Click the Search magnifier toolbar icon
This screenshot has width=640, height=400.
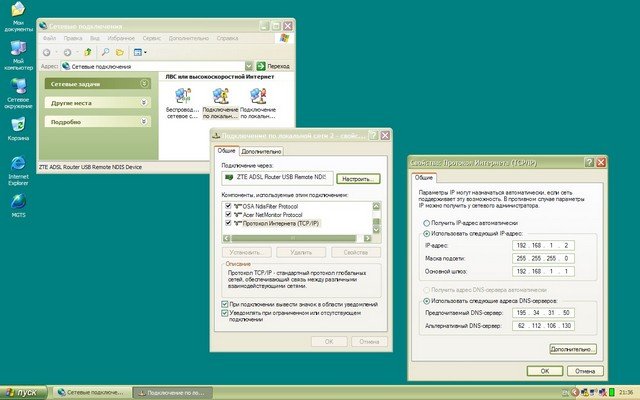coord(103,51)
